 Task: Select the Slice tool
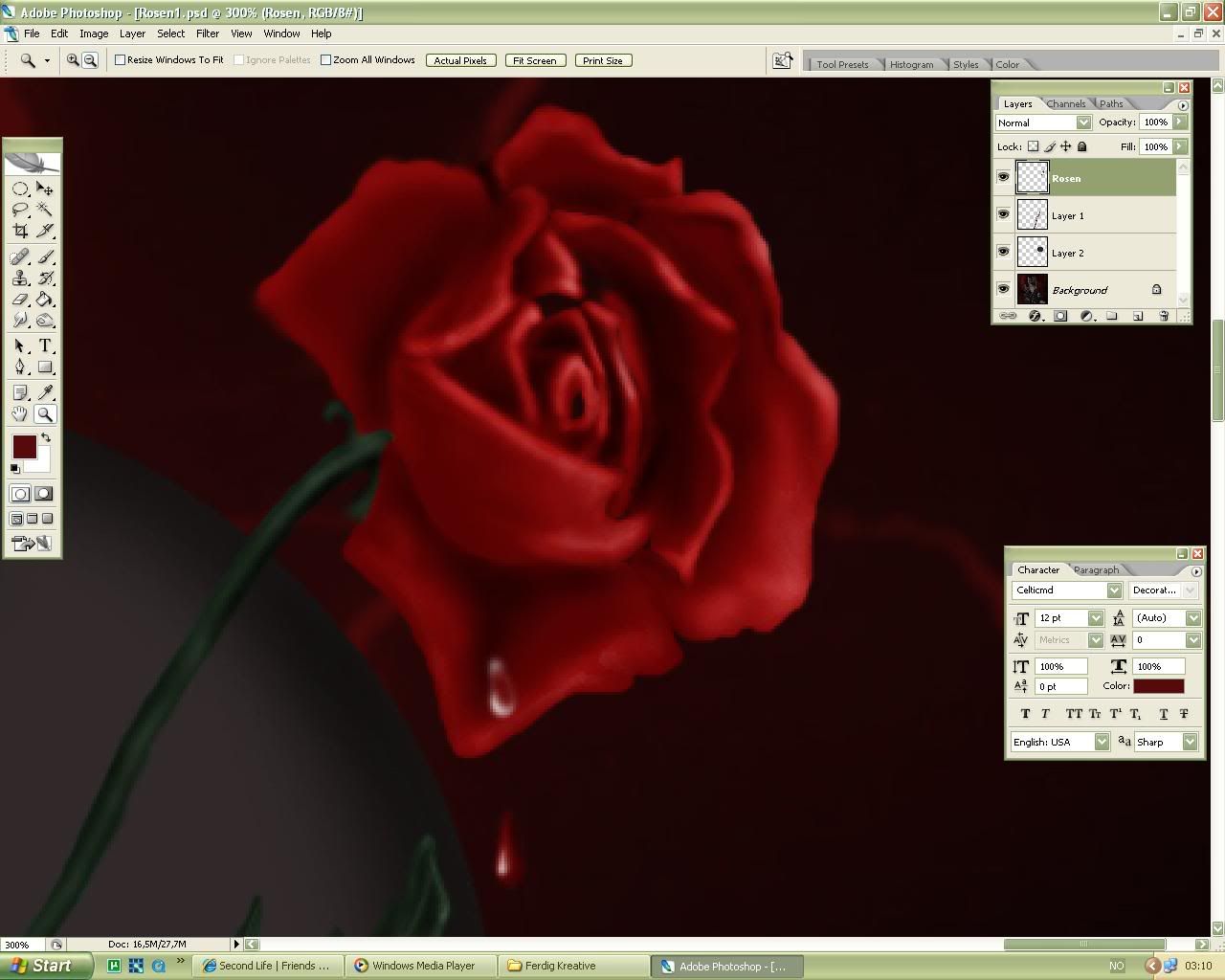click(45, 231)
